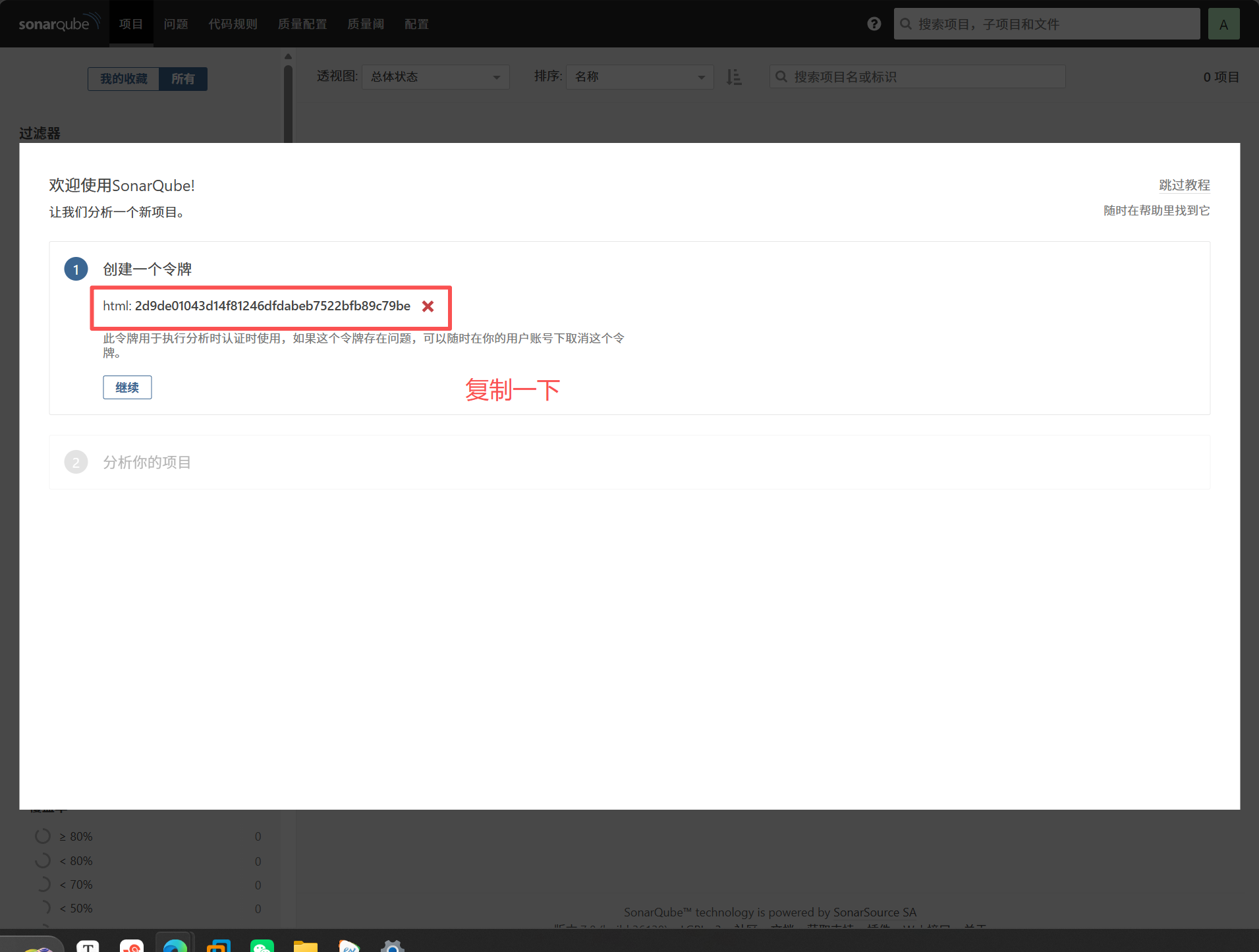Open the 质量阈 menu tab
The height and width of the screenshot is (952, 1259).
coord(366,24)
